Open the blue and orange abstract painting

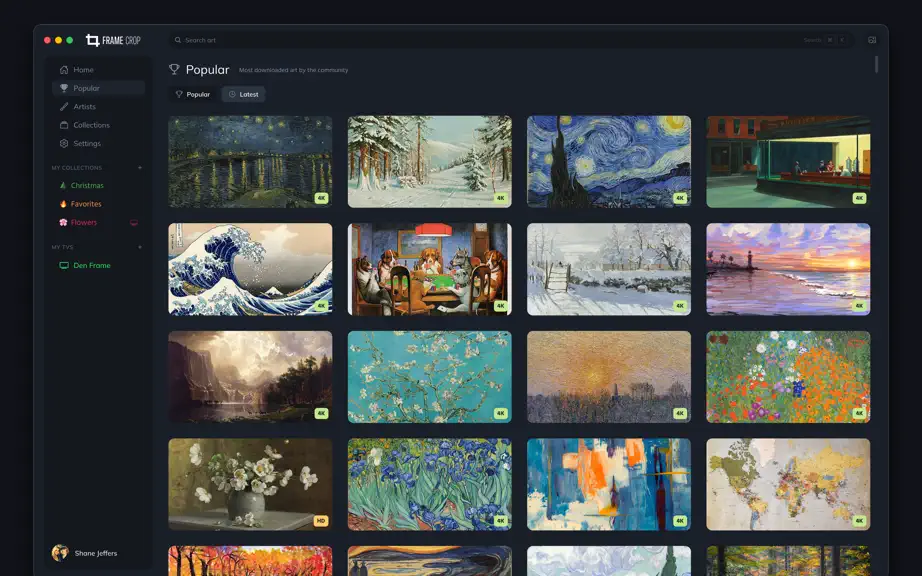(609, 484)
